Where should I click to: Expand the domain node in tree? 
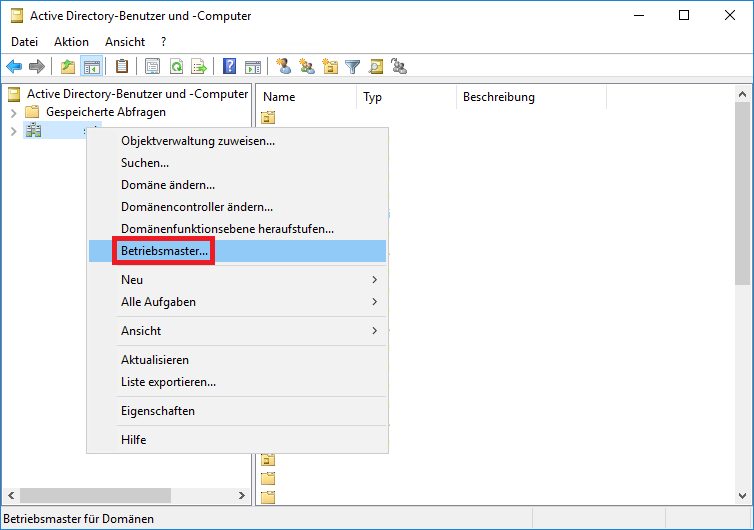13,131
